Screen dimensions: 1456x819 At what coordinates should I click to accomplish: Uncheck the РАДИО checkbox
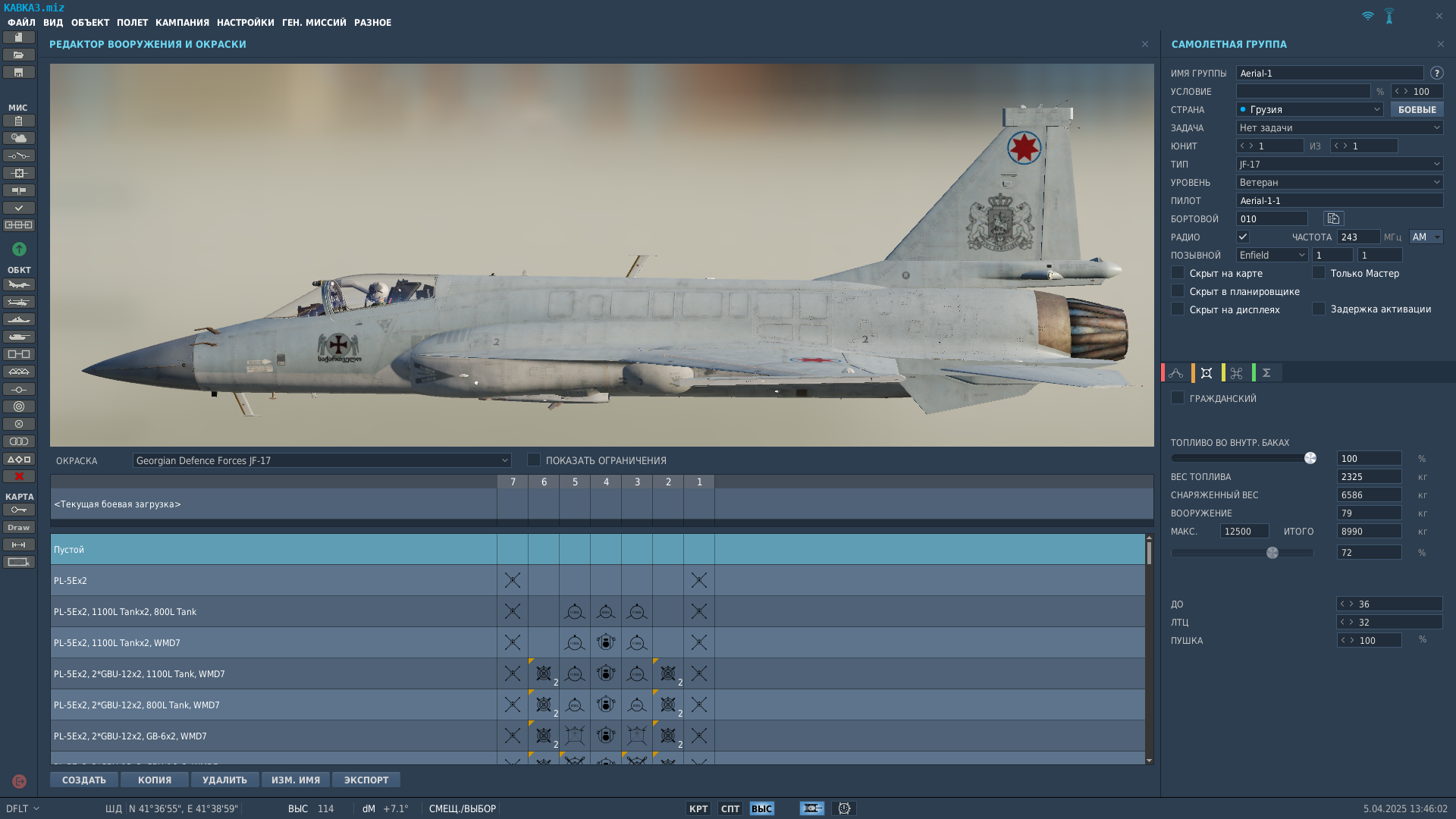(1242, 236)
